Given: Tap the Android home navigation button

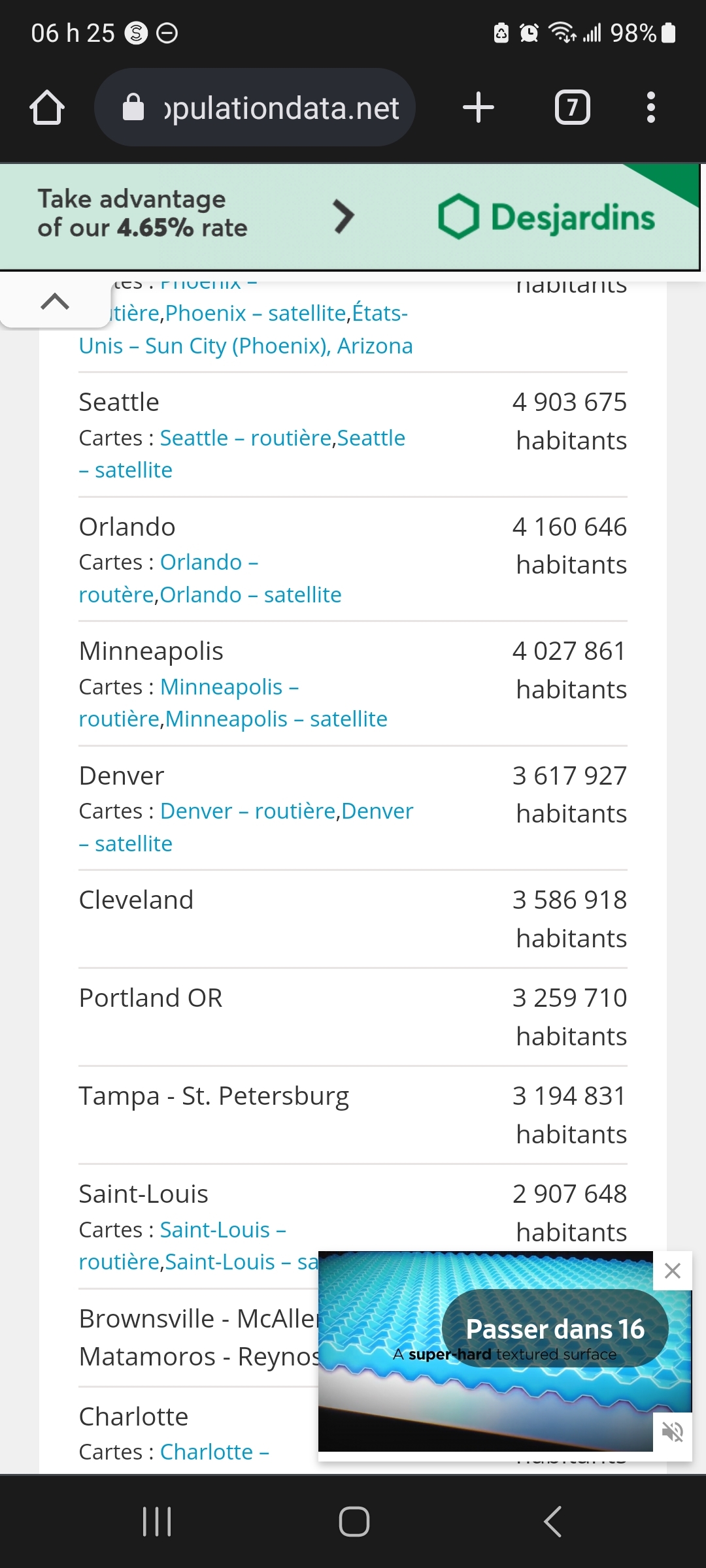Looking at the screenshot, I should 354,1522.
